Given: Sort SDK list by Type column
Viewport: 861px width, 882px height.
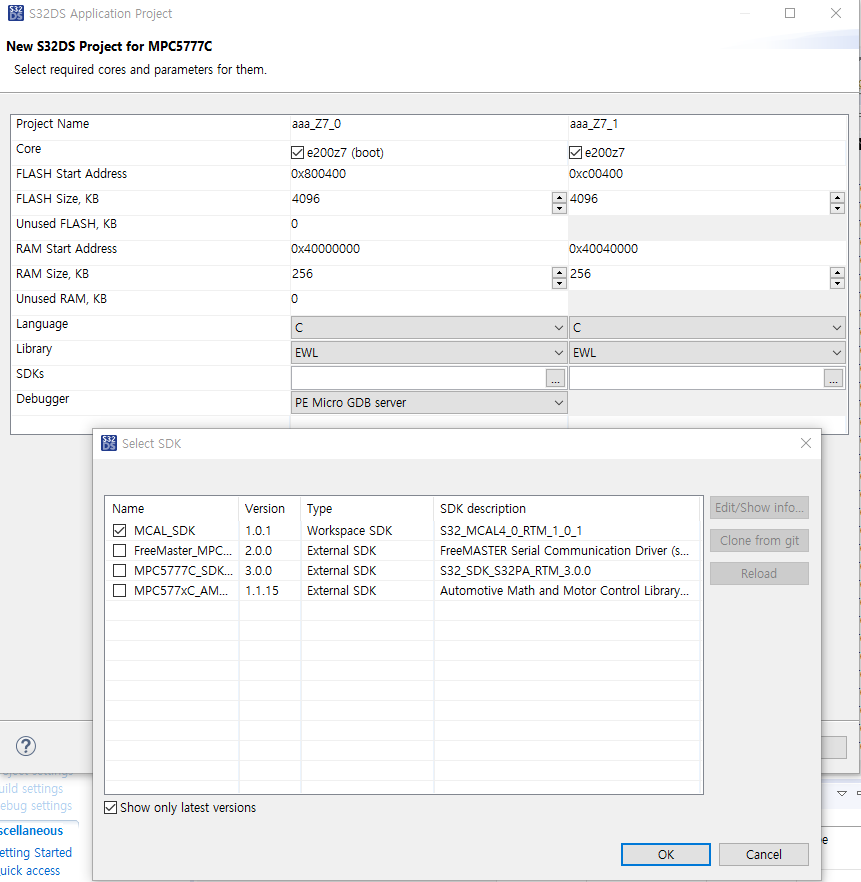Looking at the screenshot, I should (367, 508).
